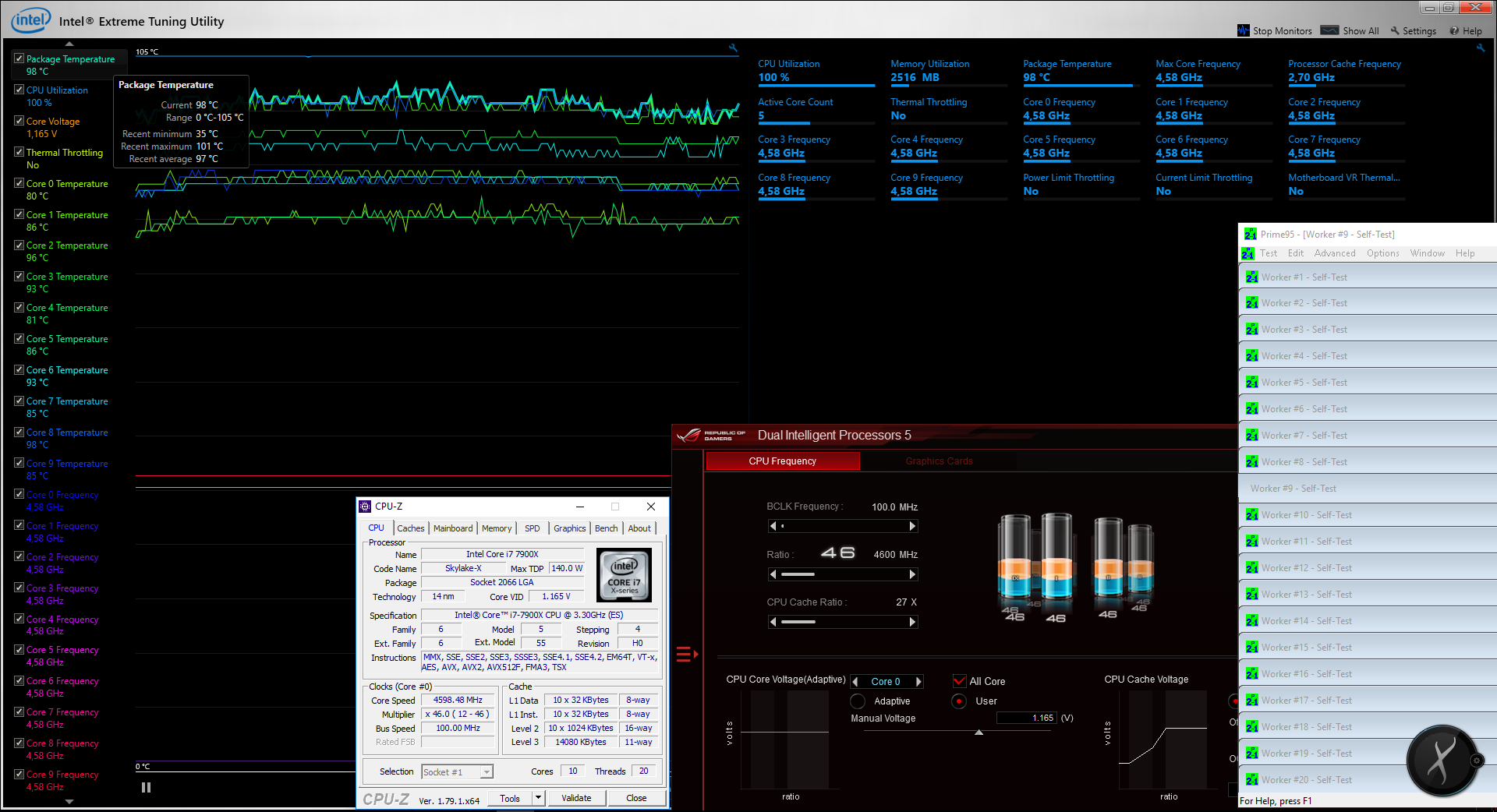
Task: Toggle the All Core checkbox
Action: (x=960, y=681)
